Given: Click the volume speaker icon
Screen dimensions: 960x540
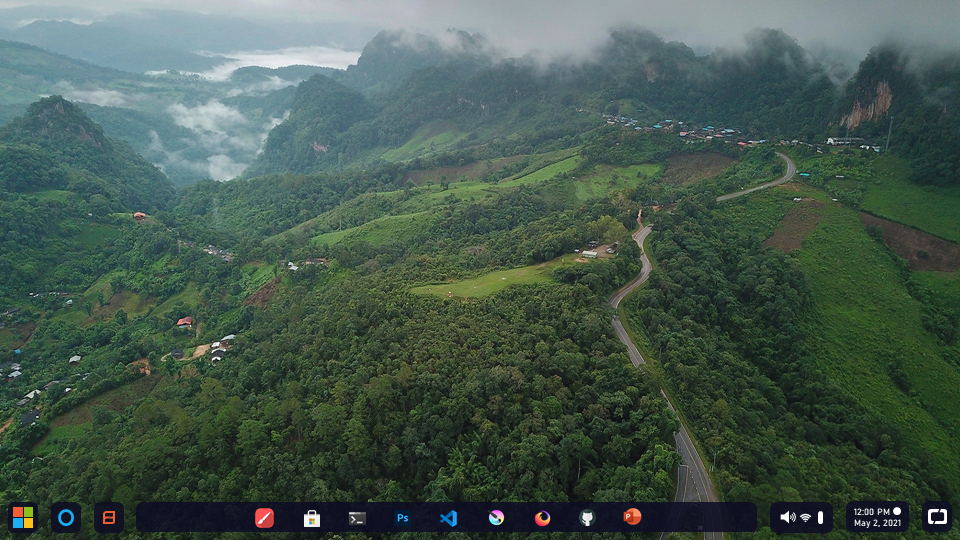Looking at the screenshot, I should coord(787,517).
